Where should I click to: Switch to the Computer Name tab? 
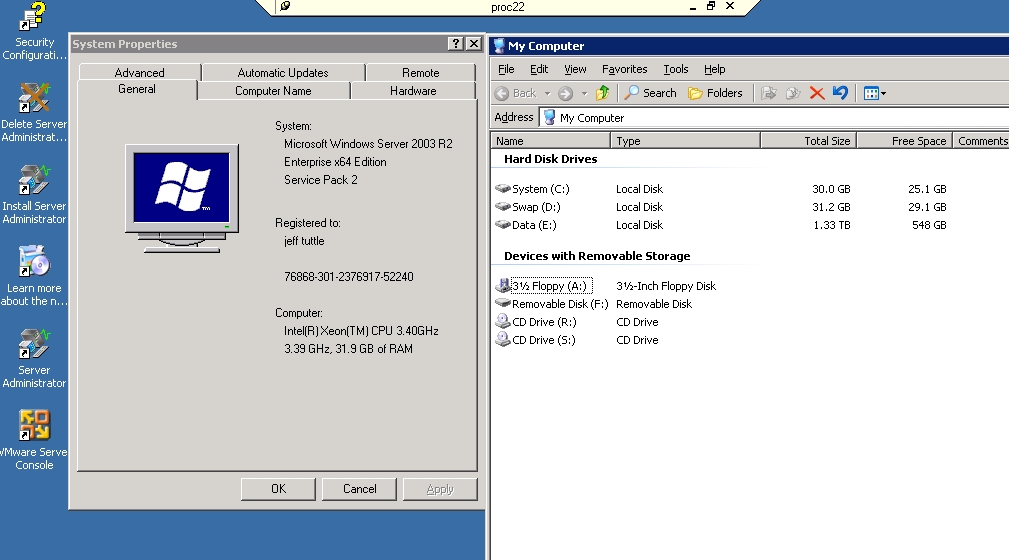273,91
